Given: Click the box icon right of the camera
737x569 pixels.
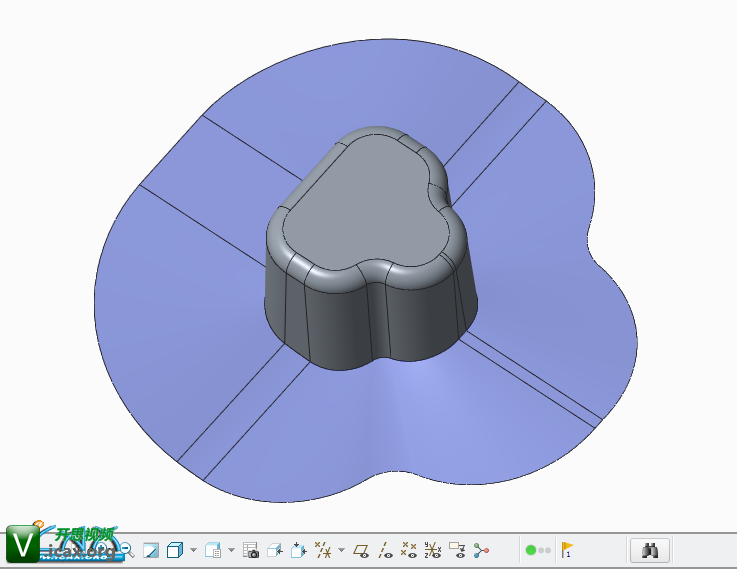Looking at the screenshot, I should pos(274,550).
